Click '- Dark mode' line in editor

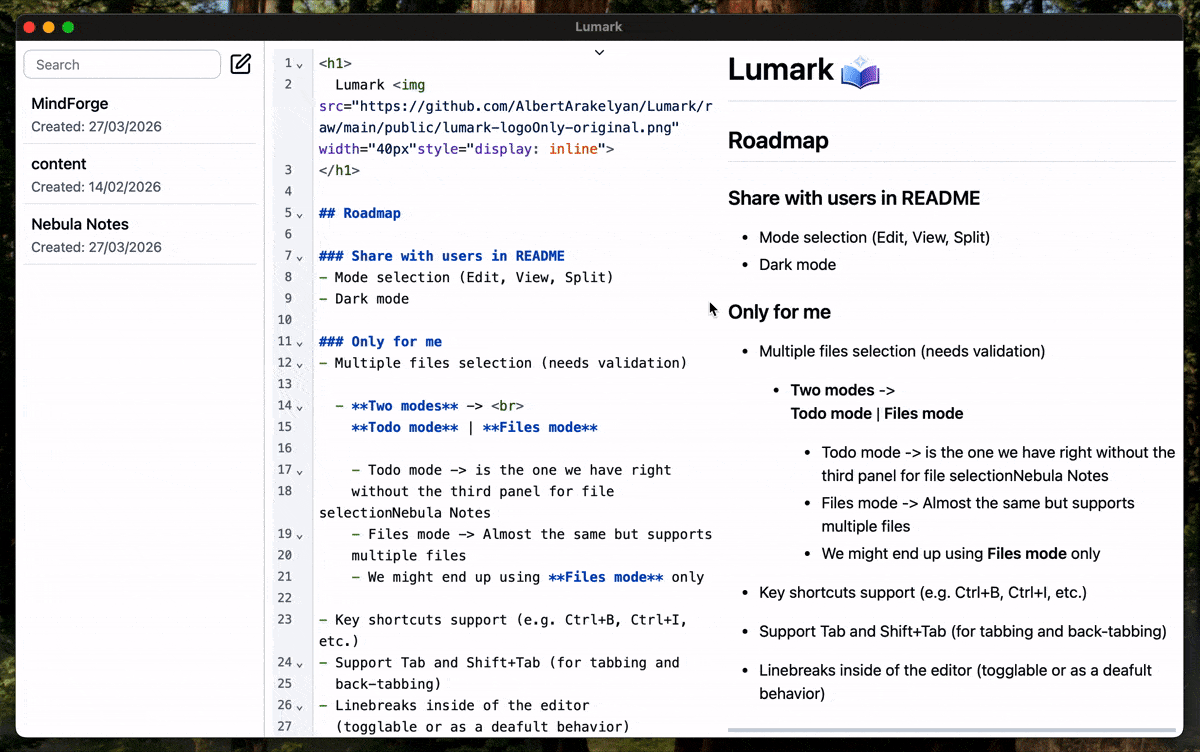[364, 298]
